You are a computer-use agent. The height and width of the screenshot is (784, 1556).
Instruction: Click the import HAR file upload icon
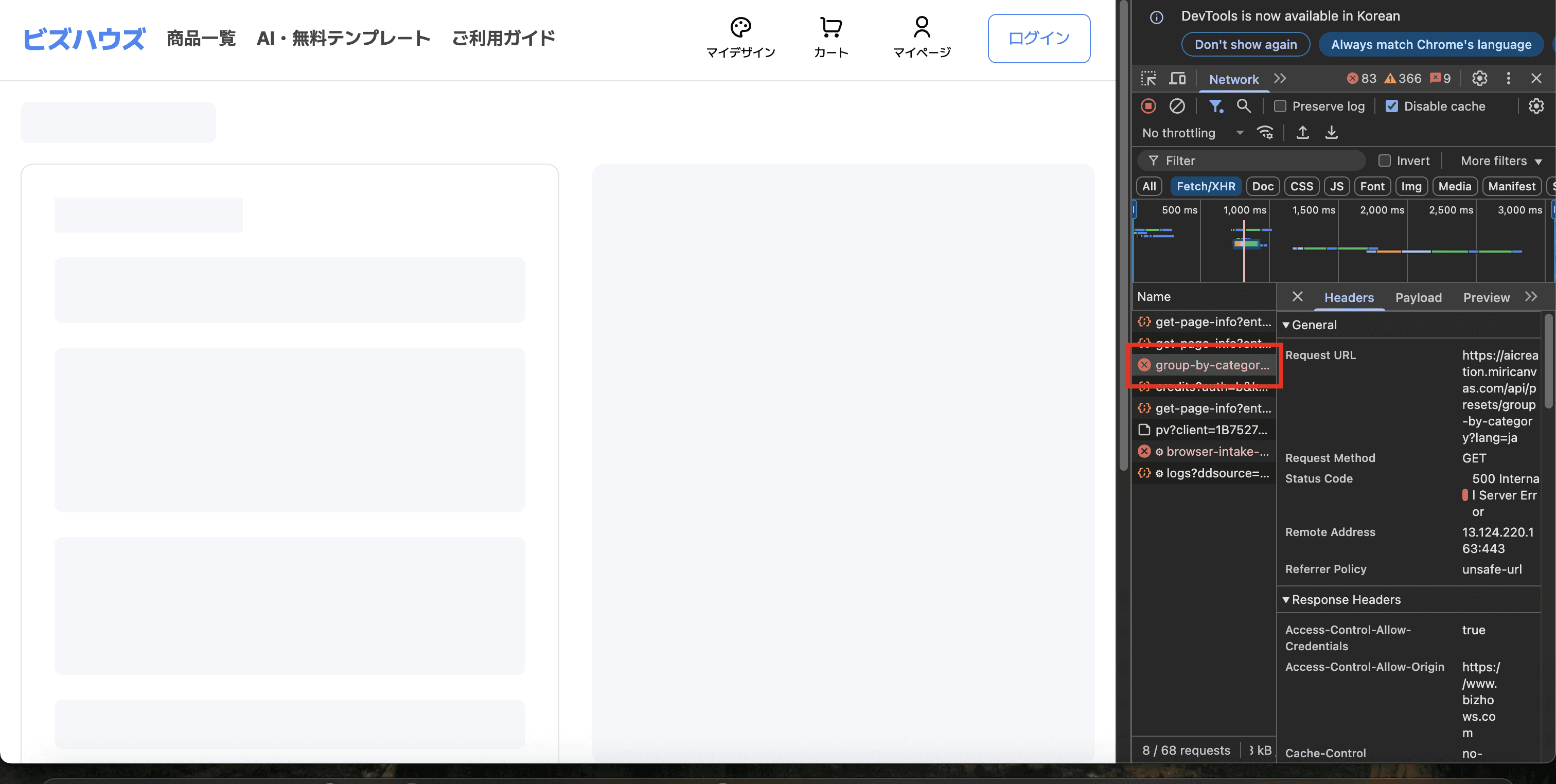[x=1302, y=133]
